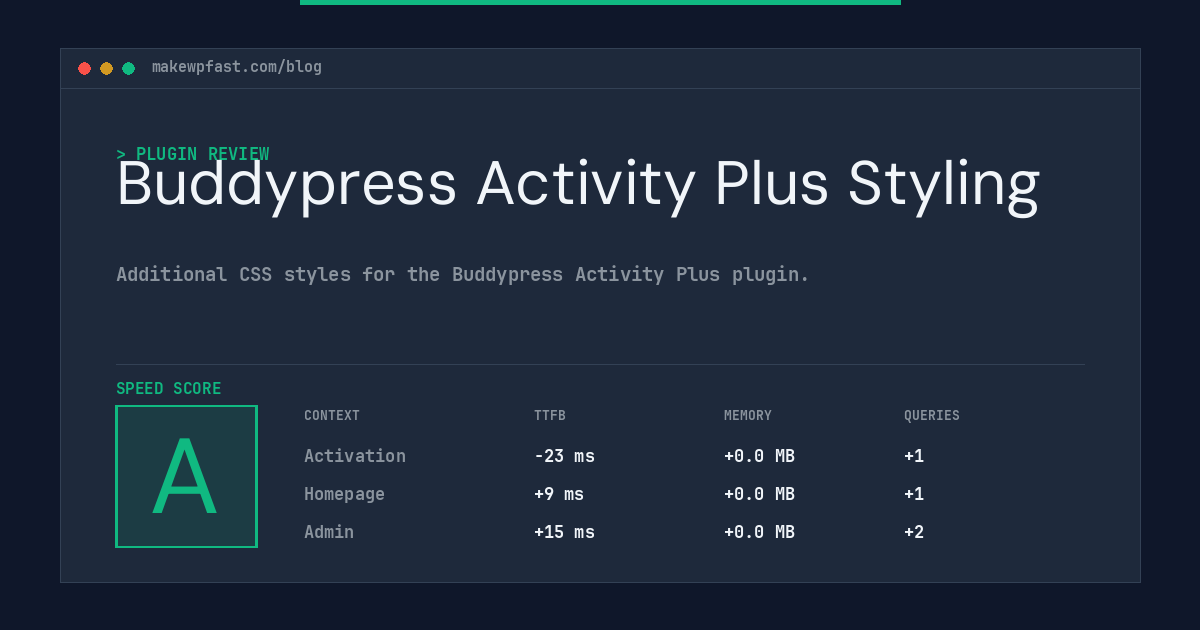The height and width of the screenshot is (630, 1200).
Task: Click the Activation memory +0.0 MB value
Action: pyautogui.click(x=759, y=456)
